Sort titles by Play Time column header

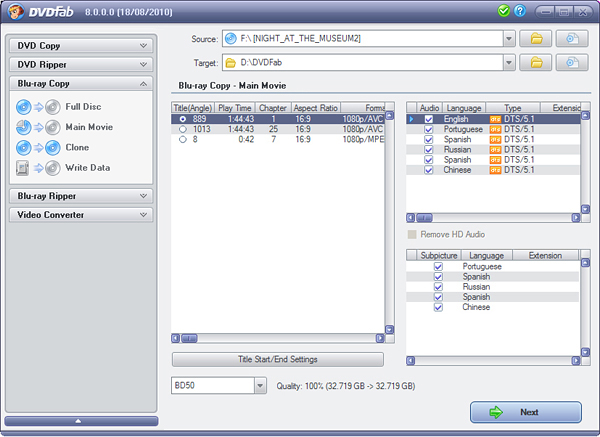(235, 108)
